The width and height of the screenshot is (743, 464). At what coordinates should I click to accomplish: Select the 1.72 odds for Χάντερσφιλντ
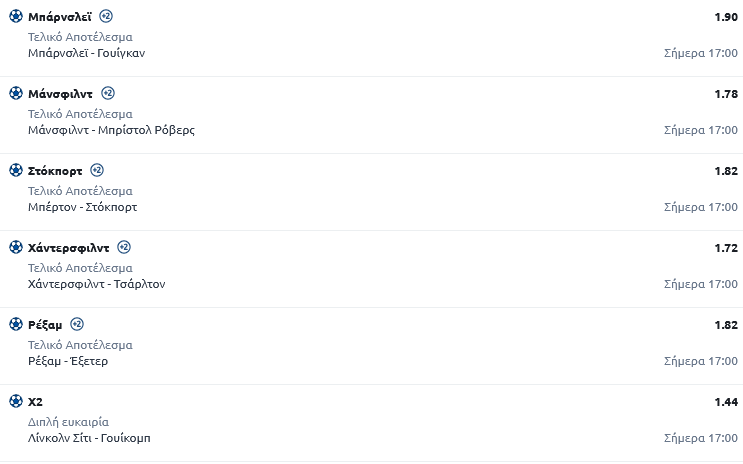tap(724, 248)
